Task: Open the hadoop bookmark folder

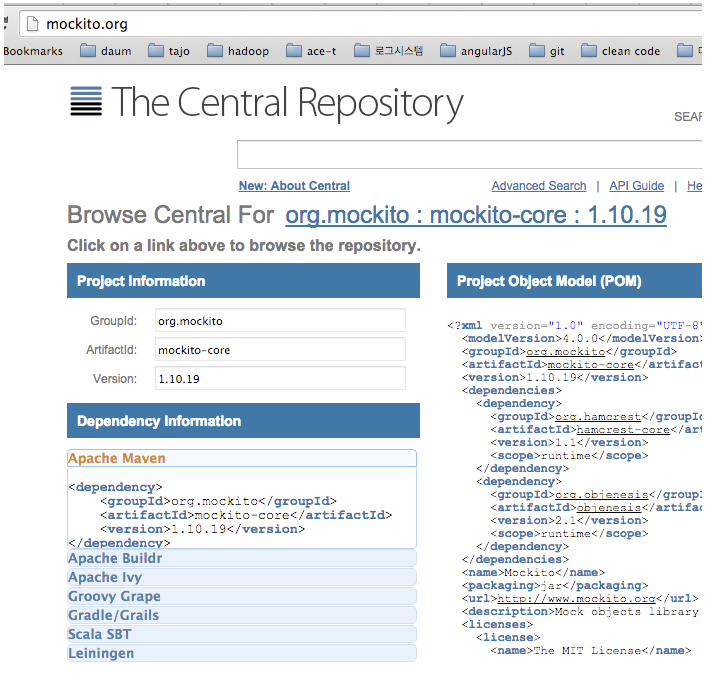Action: coord(238,51)
